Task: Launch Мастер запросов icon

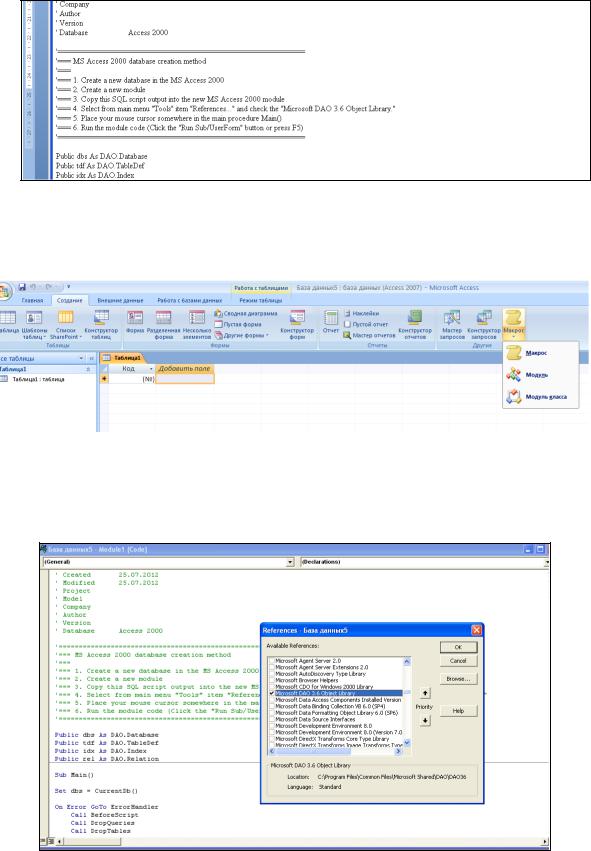Action: coord(452,325)
